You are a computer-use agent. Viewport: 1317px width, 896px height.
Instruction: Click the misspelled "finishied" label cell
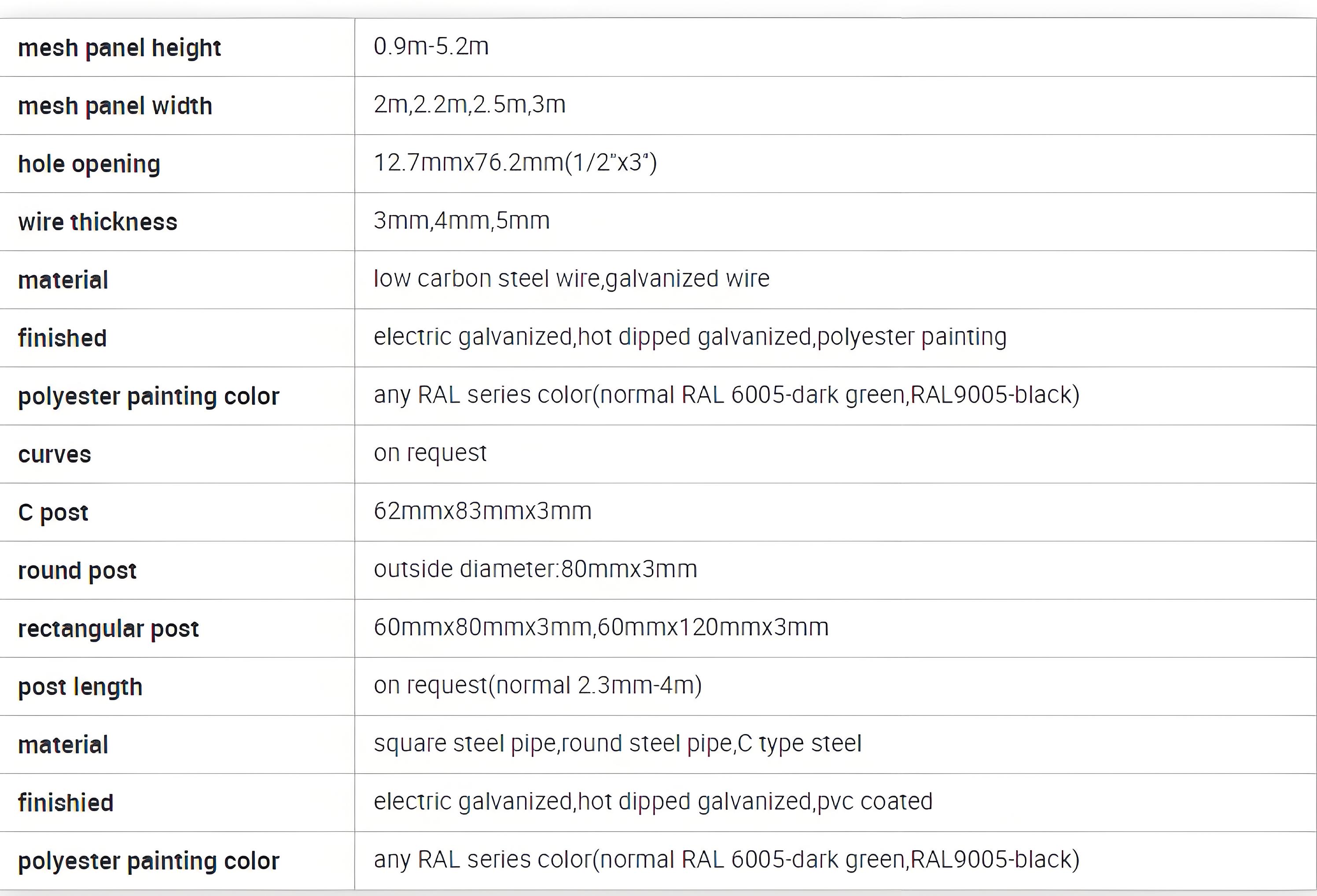coord(66,803)
